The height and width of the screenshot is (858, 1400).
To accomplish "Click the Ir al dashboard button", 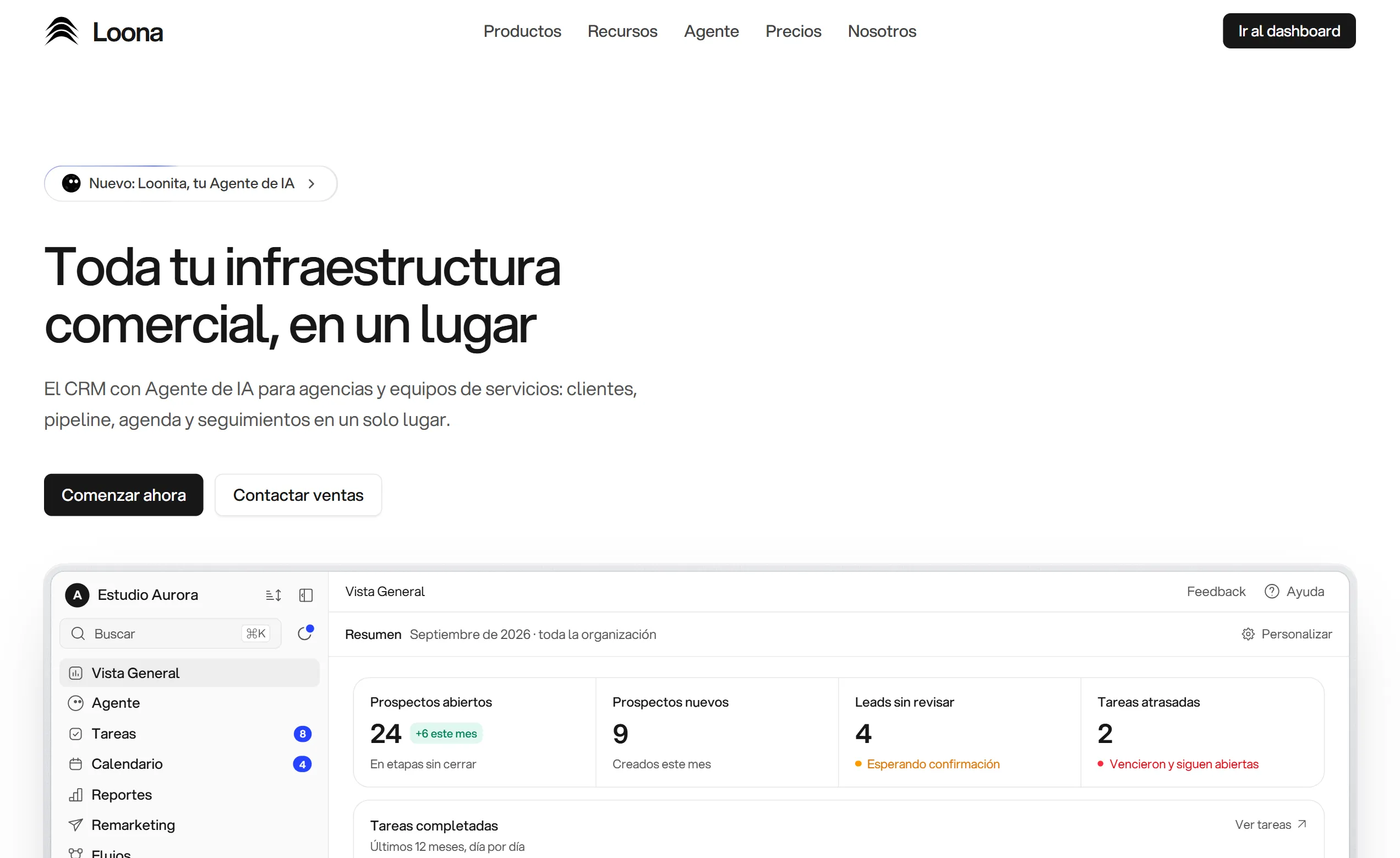I will click(x=1289, y=31).
